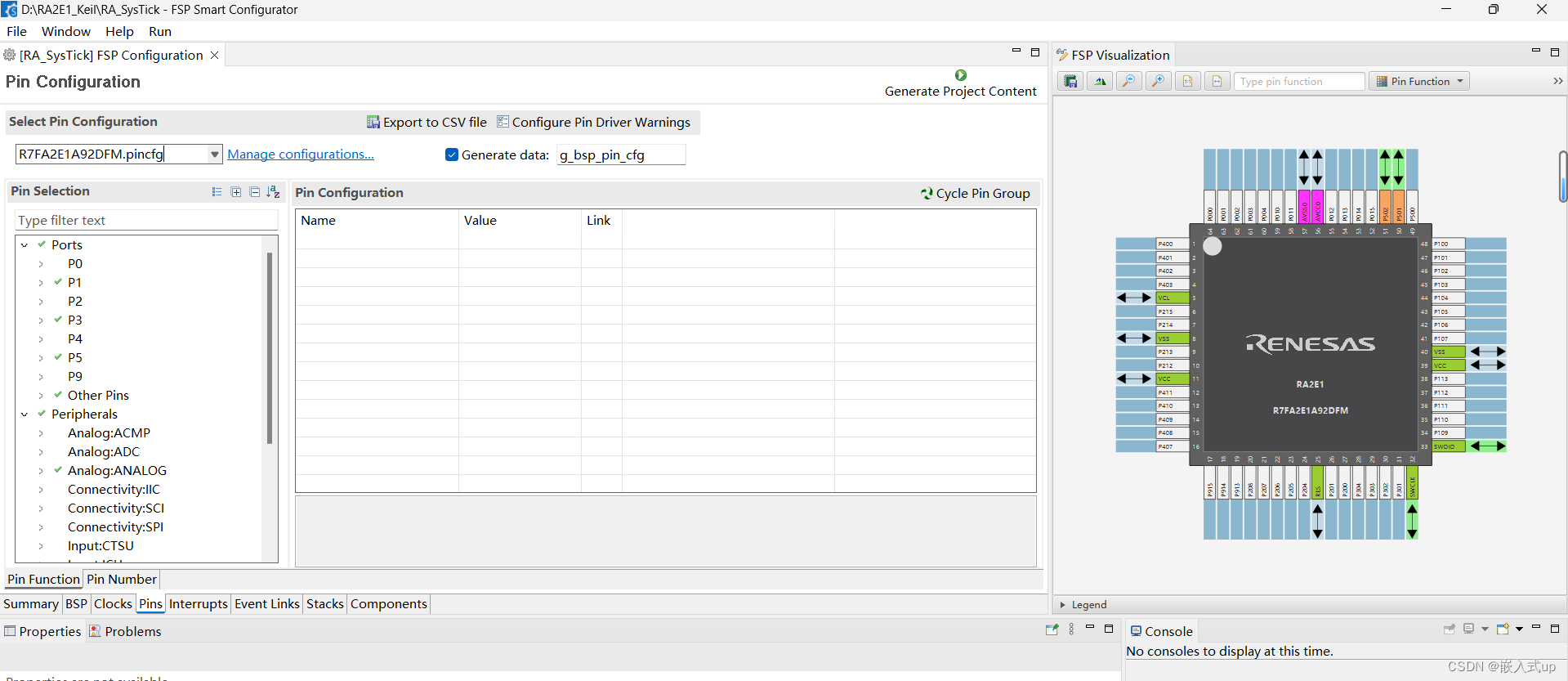Click green SWDIO pin on chip

click(1449, 446)
